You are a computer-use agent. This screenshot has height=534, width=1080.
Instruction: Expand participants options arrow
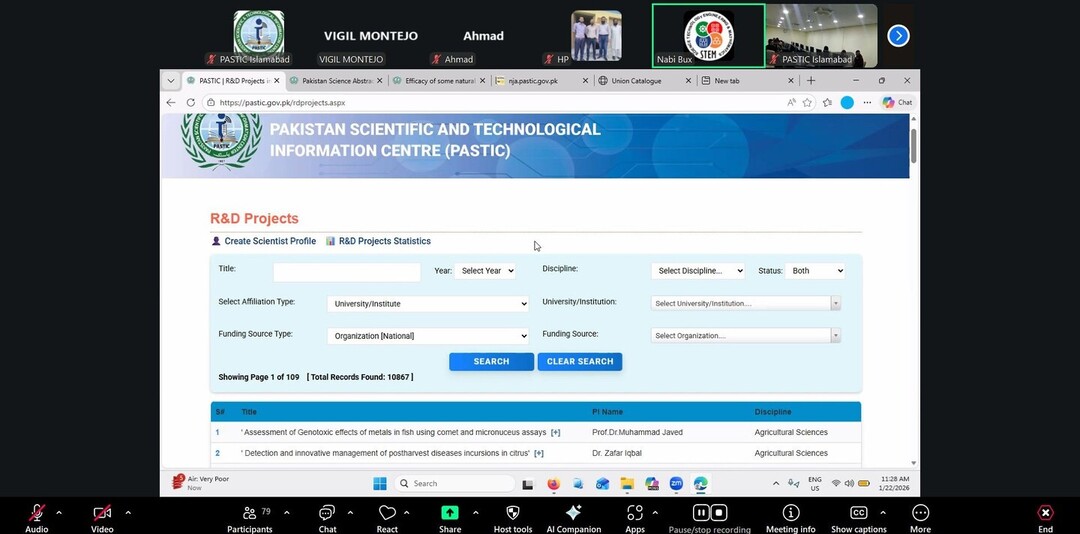[287, 513]
